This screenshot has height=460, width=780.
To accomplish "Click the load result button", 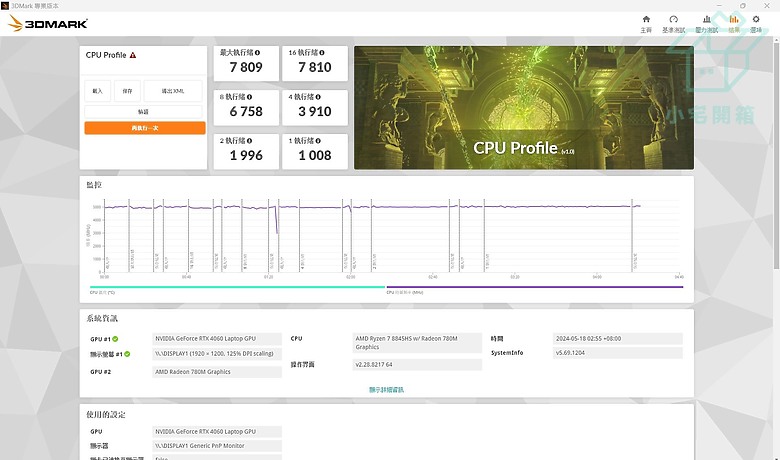I will pos(98,91).
